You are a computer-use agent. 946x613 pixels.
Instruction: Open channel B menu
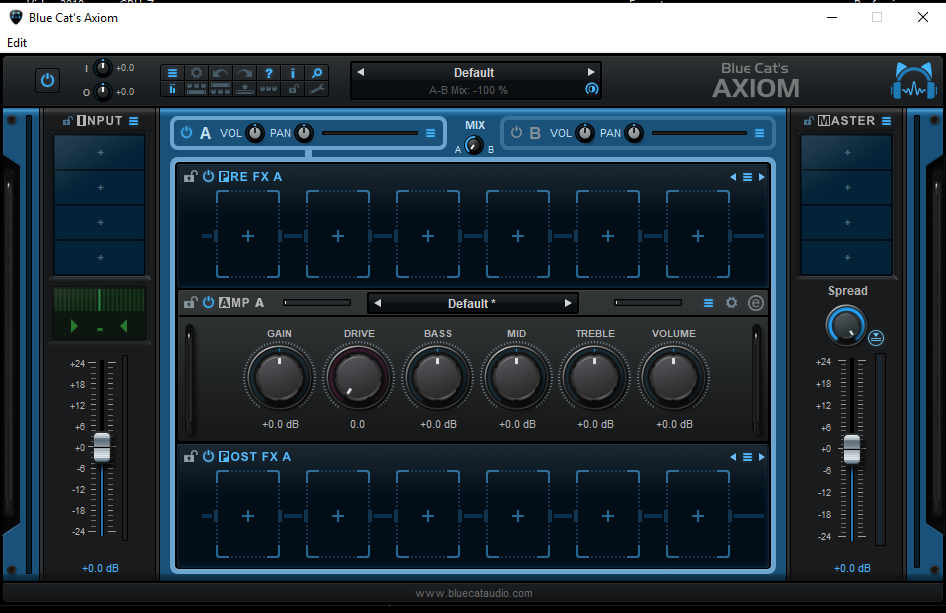pos(760,133)
